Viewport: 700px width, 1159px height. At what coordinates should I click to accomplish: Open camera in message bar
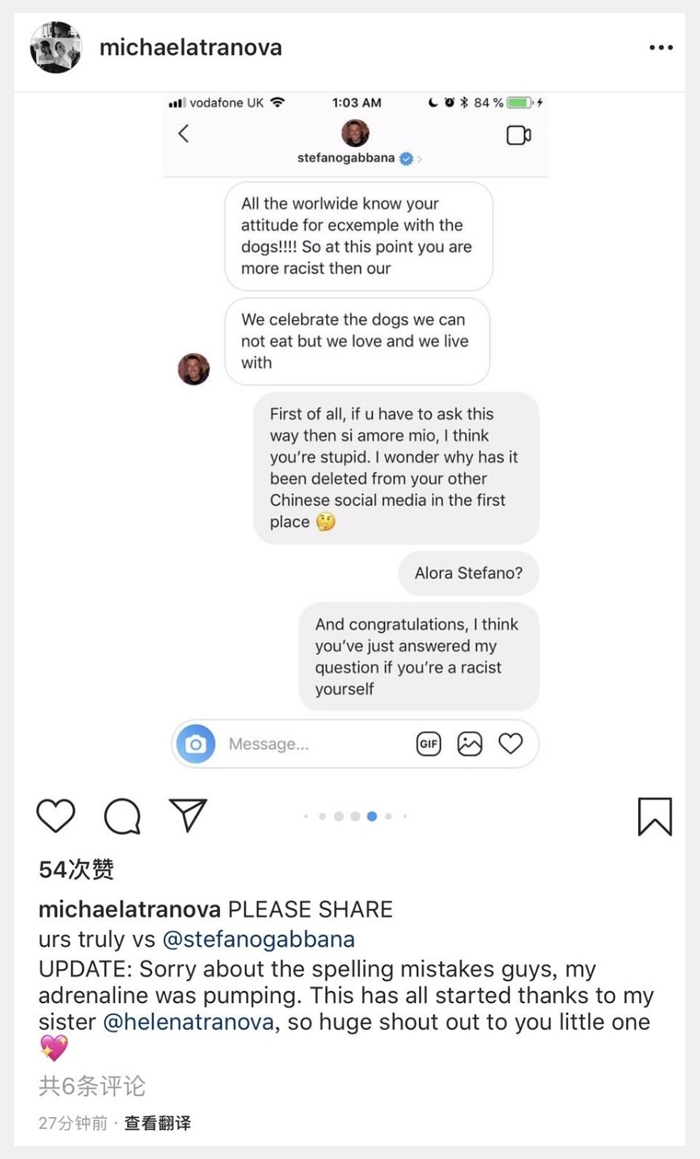coord(196,744)
